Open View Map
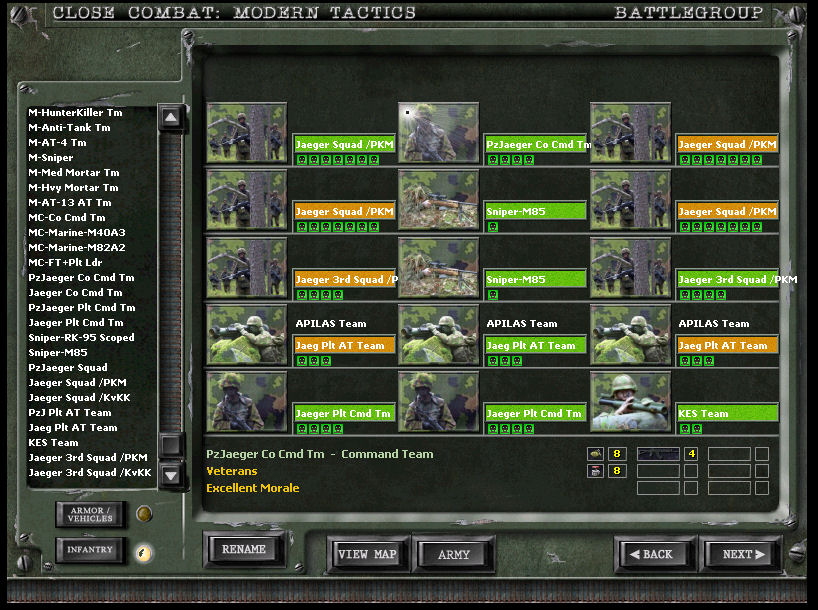Screen dimensions: 818x610 point(367,554)
